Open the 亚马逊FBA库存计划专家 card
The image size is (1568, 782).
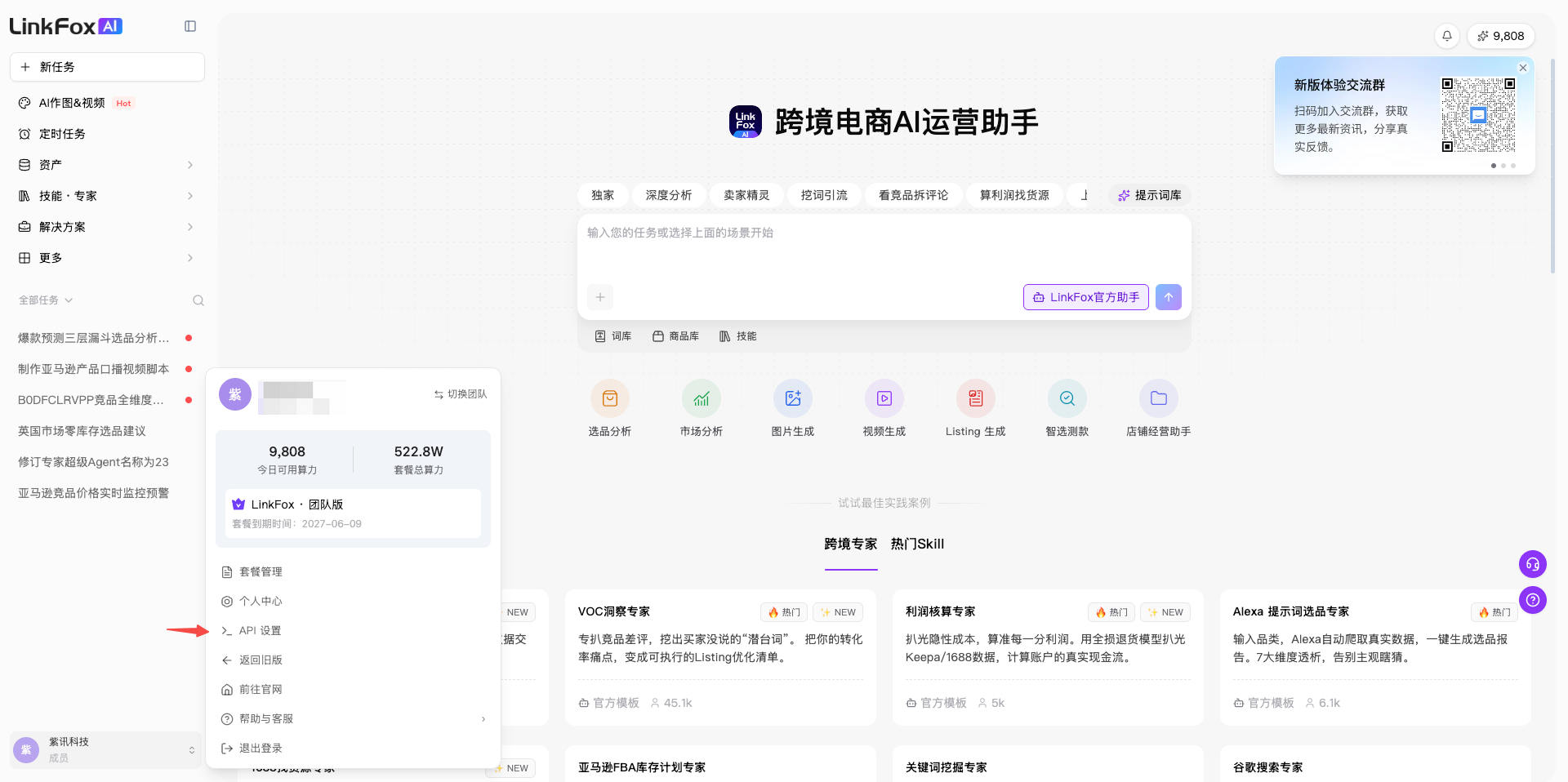pyautogui.click(x=720, y=764)
